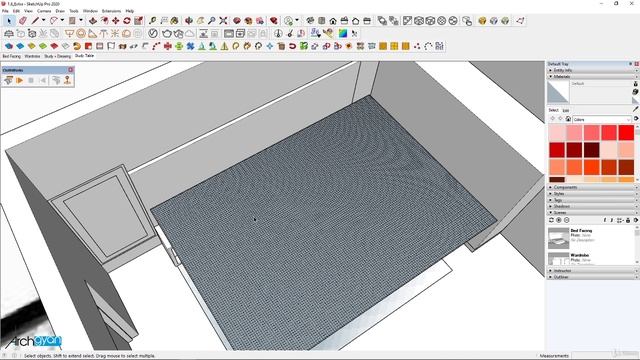Screen dimensions: 640x360
Task: Click the Default material preview thumbnail
Action: pos(558,92)
